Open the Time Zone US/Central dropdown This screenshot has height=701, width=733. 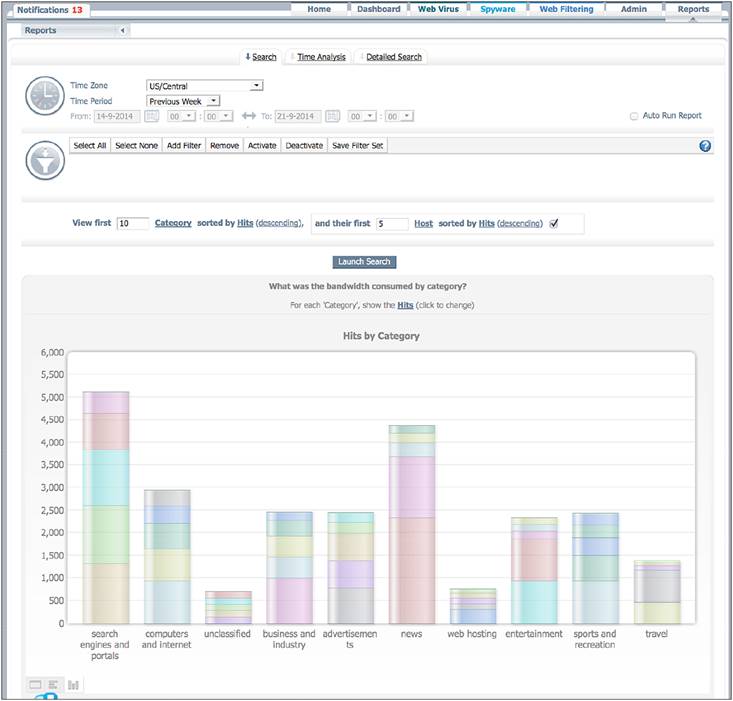click(205, 86)
